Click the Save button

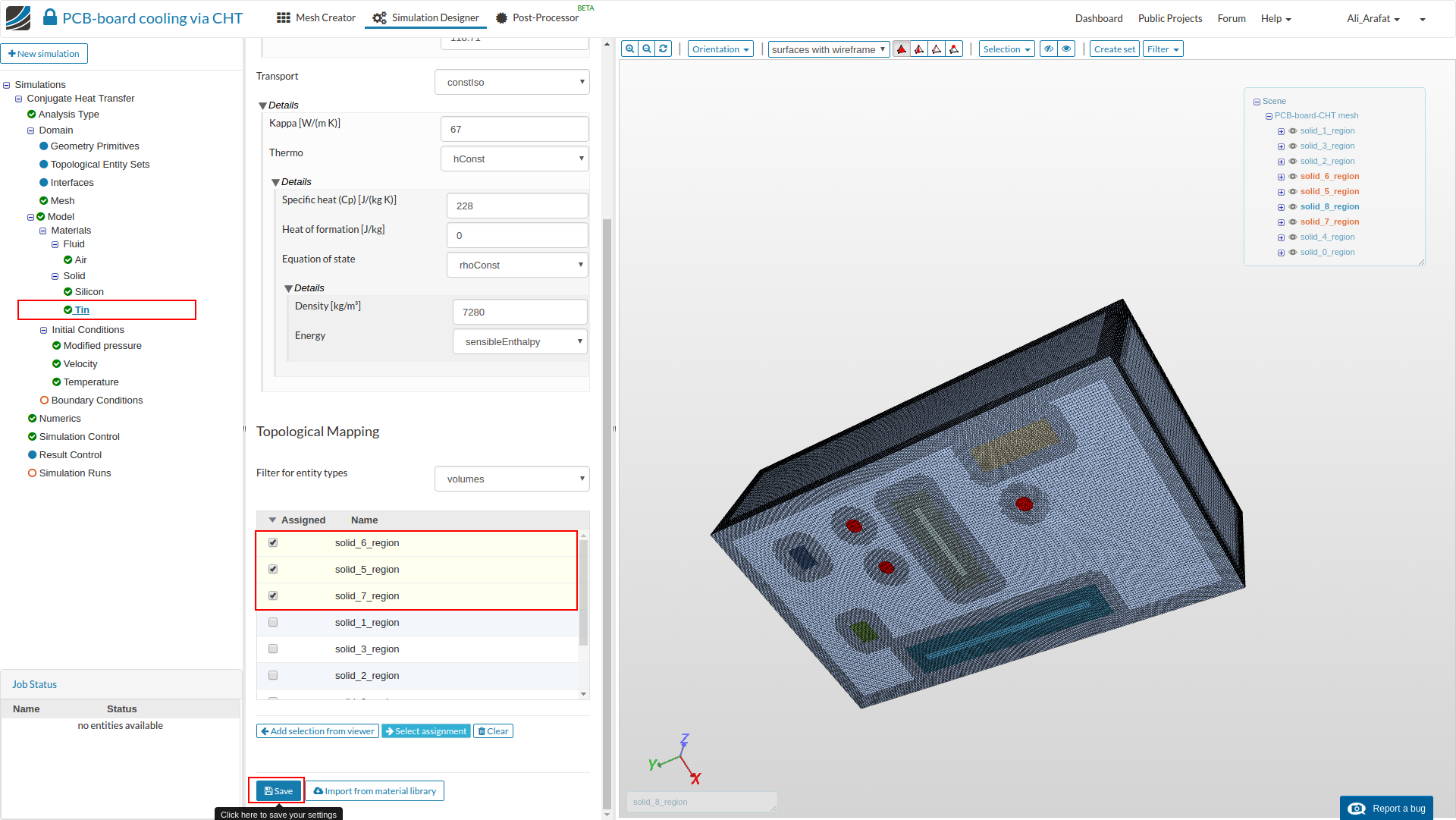(x=278, y=791)
